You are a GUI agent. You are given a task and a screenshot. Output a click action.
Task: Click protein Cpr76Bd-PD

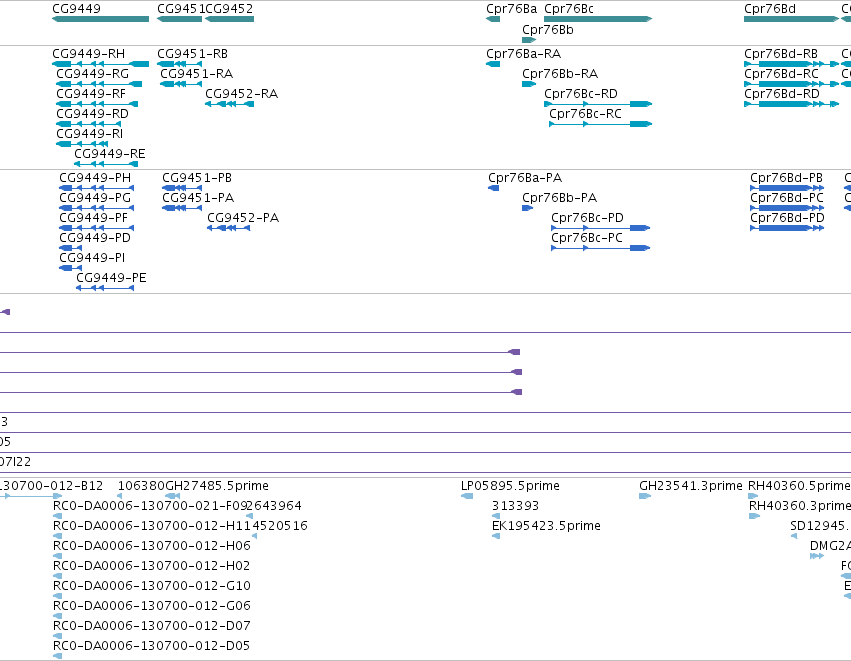(x=788, y=218)
